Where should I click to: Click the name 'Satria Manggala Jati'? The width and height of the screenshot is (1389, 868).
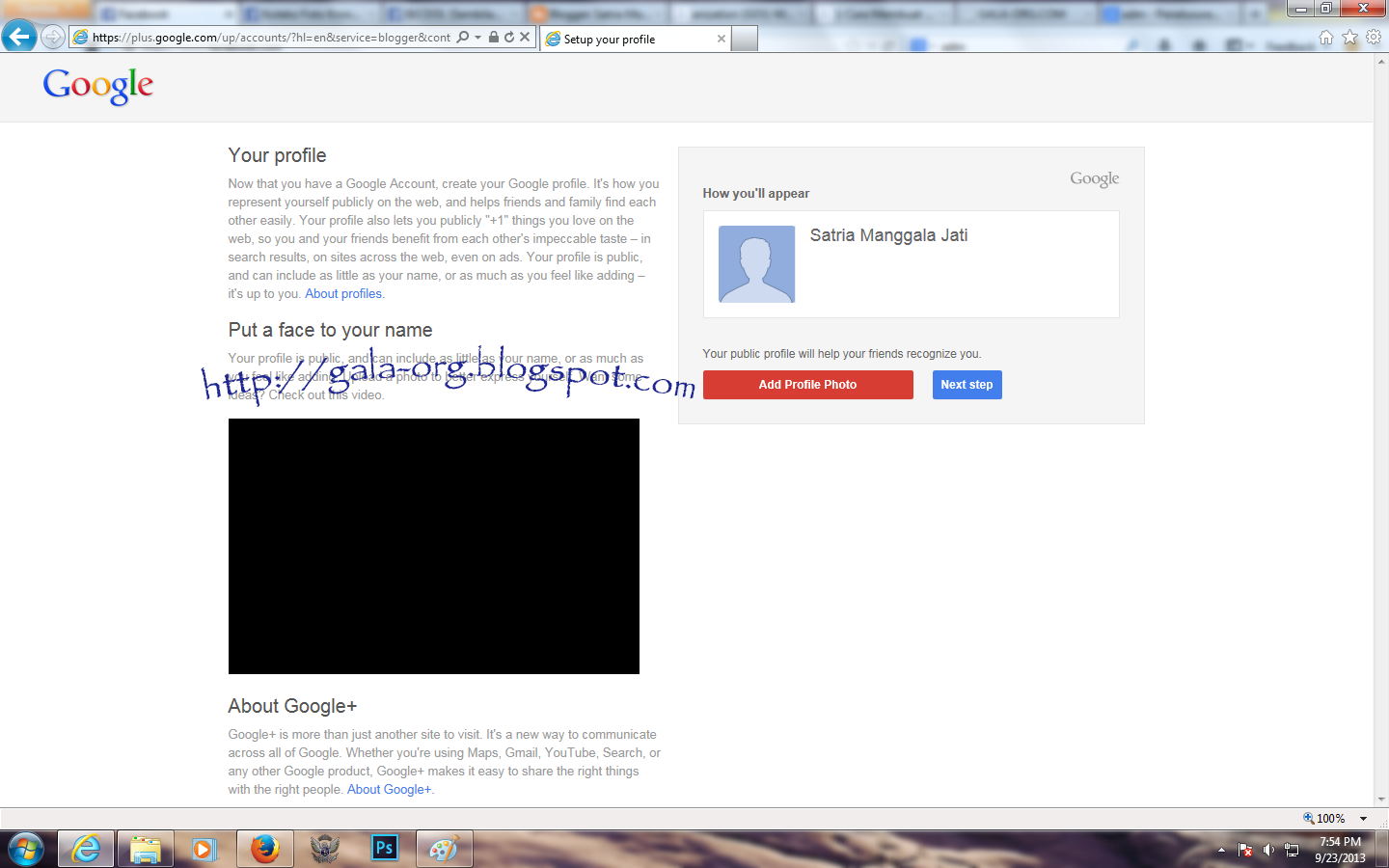click(x=888, y=235)
